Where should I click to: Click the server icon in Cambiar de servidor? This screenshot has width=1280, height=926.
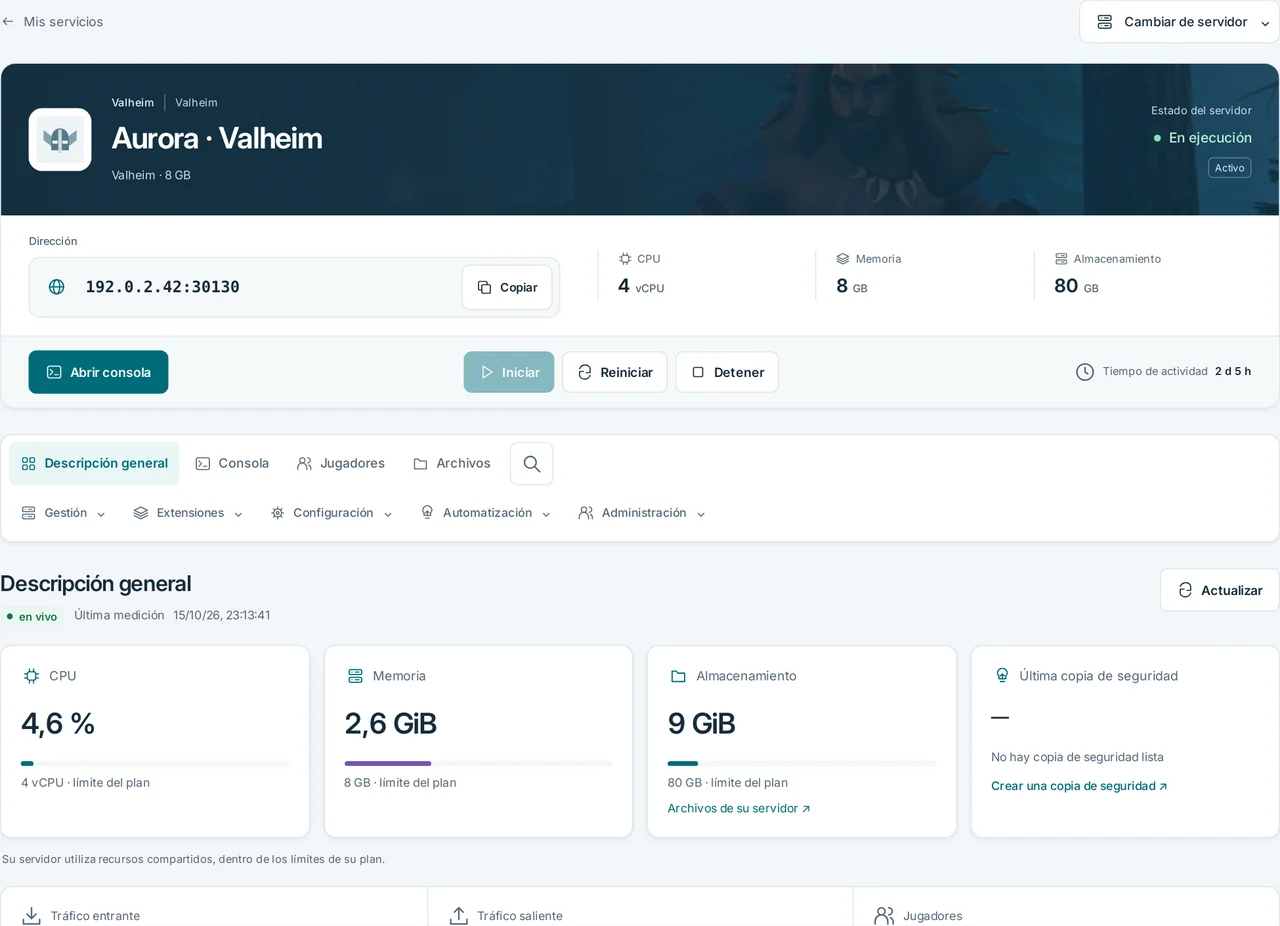click(x=1105, y=22)
